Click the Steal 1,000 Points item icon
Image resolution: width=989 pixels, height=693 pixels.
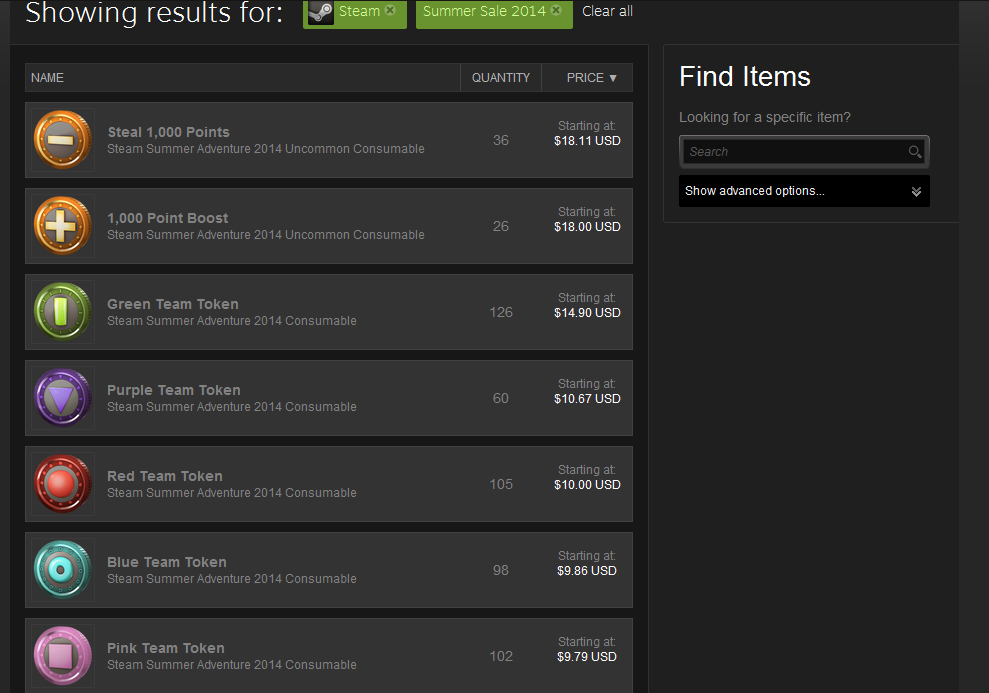tap(62, 140)
